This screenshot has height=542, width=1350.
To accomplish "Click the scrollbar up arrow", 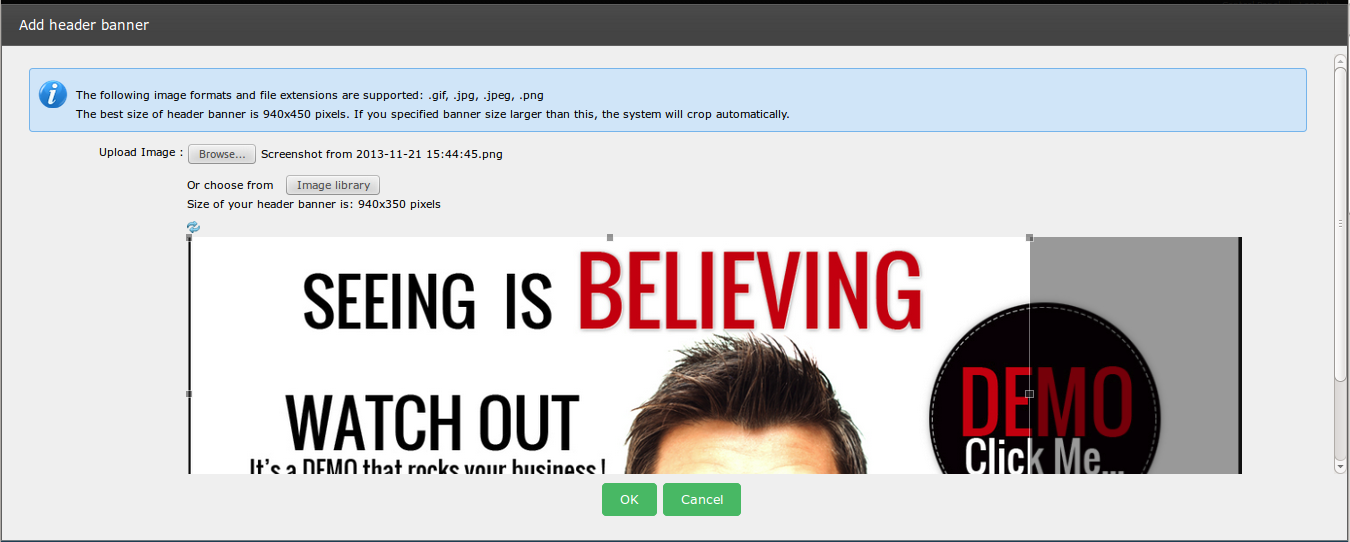I will point(1340,62).
